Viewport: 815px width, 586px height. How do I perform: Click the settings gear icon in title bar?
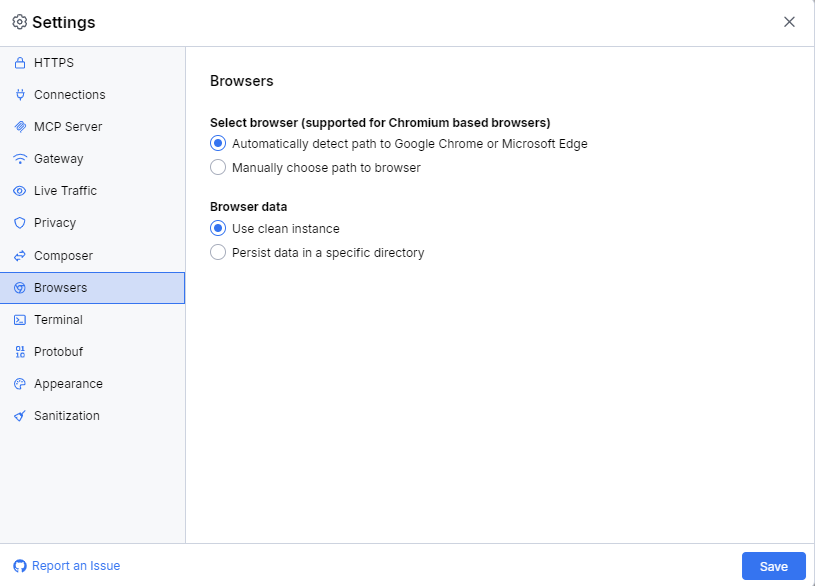[18, 21]
